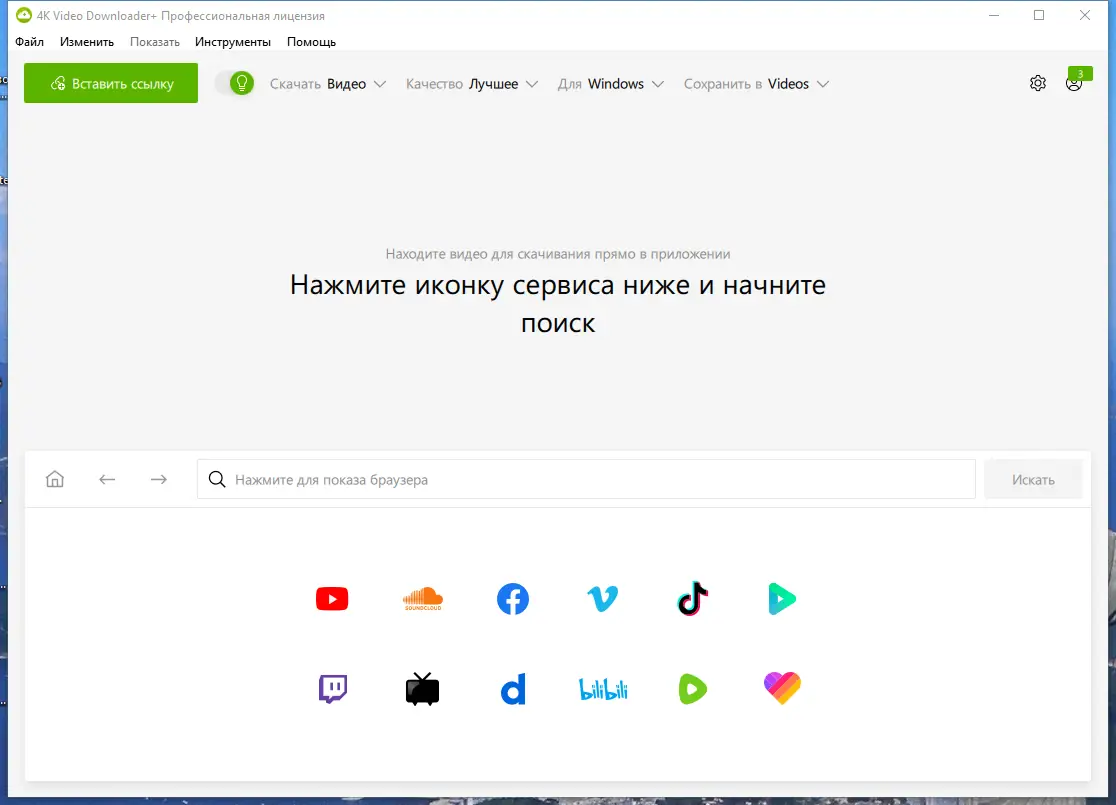Open the Сохранить в Videos dropdown

pyautogui.click(x=755, y=84)
